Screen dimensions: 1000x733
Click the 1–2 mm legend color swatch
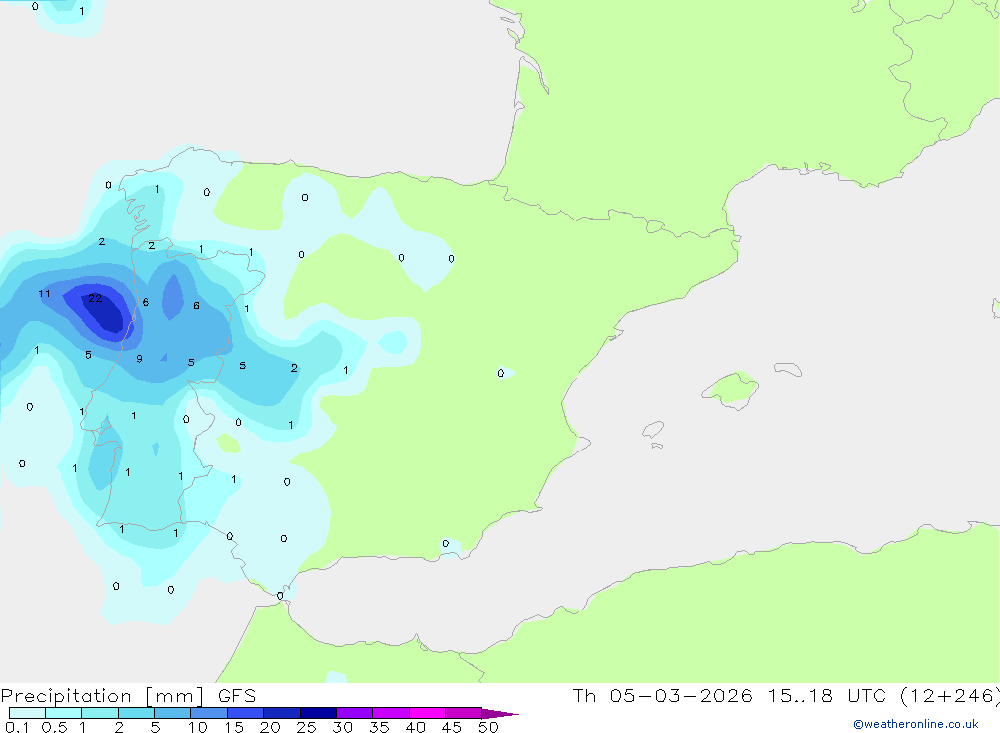click(99, 713)
